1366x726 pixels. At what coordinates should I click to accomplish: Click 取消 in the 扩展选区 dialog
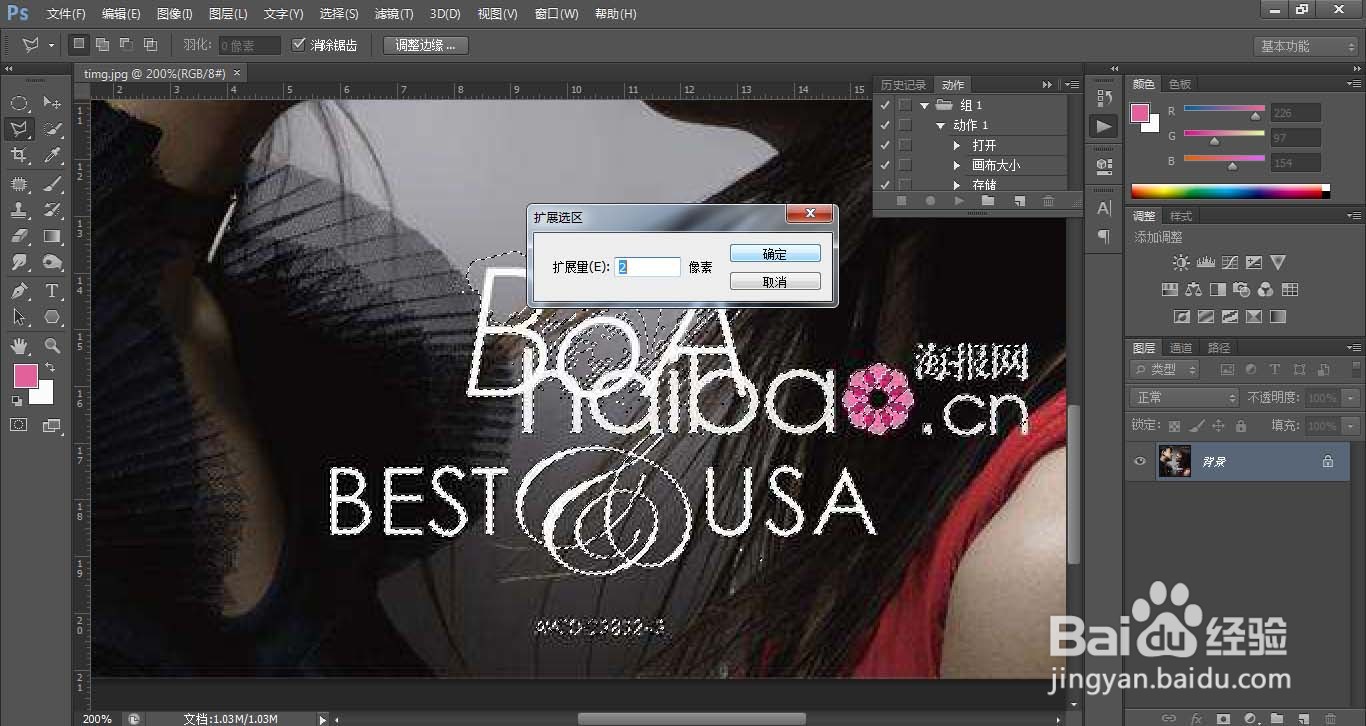775,282
